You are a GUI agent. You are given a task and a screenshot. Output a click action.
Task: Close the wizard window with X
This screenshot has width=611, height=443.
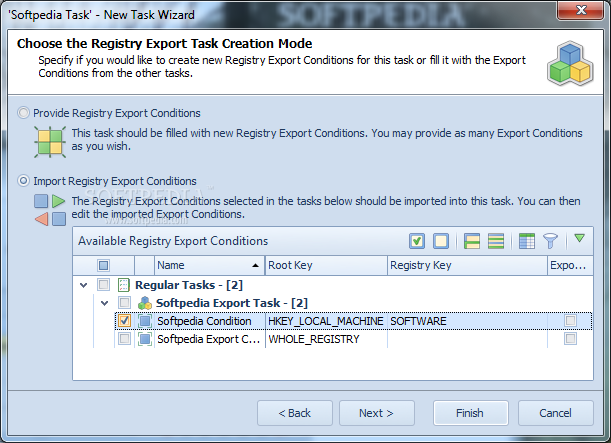581,10
